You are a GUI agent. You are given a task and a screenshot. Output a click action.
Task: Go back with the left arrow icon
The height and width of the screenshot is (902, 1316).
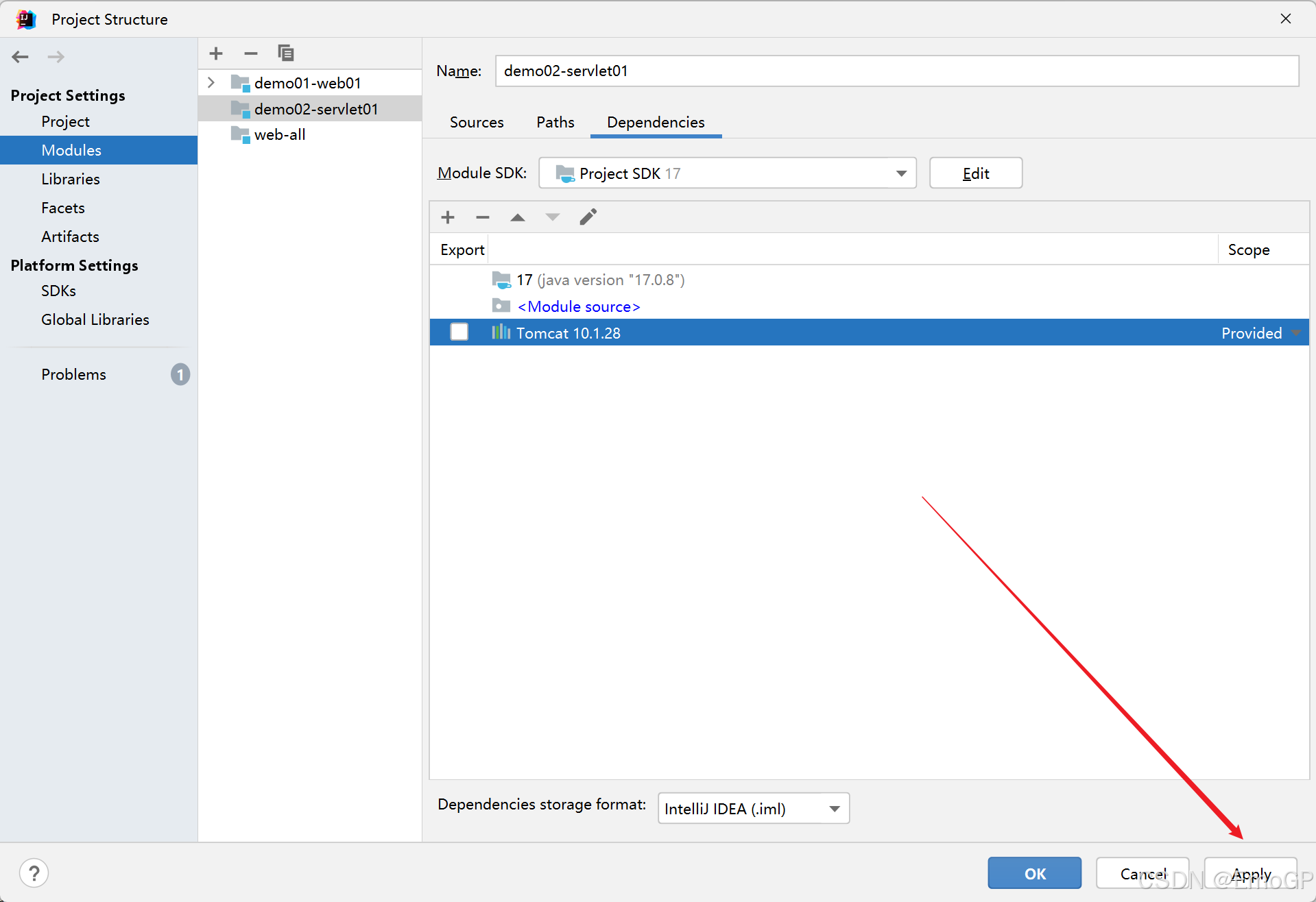[x=20, y=57]
